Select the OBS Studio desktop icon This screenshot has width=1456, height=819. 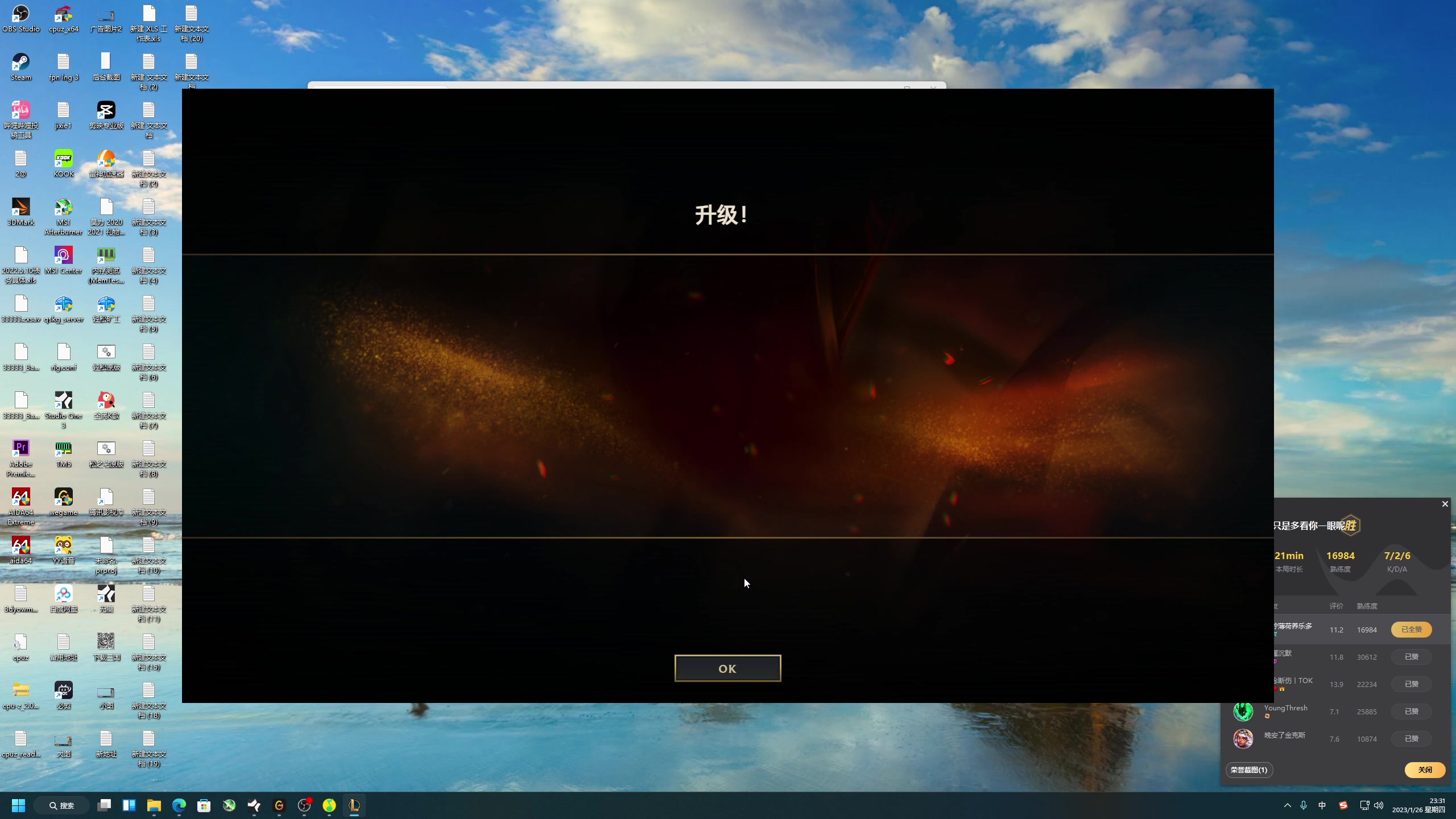21,19
